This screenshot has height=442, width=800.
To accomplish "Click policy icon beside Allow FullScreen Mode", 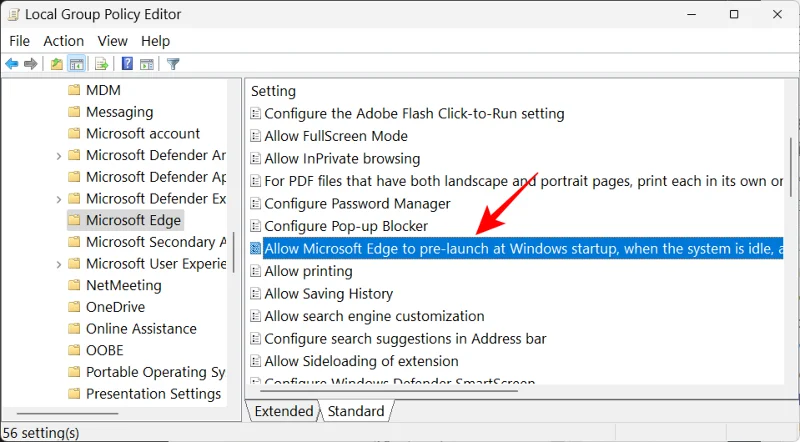I will click(256, 136).
